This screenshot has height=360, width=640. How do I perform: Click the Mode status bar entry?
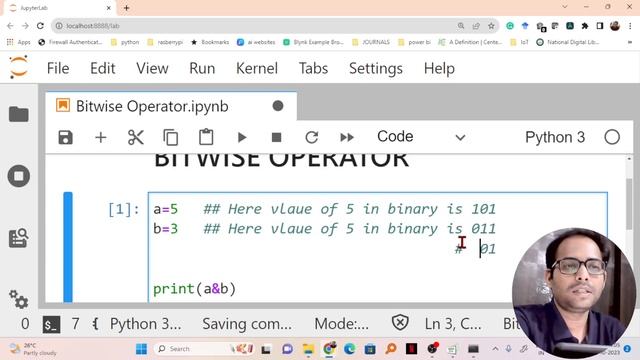coord(341,324)
